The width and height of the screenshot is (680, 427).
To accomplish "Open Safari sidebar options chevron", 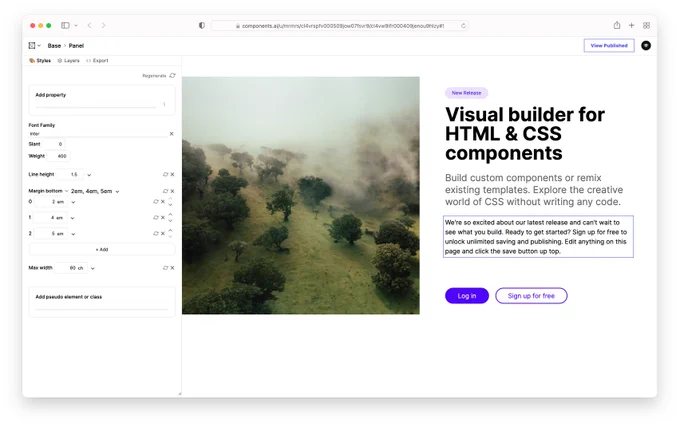I will pos(76,26).
